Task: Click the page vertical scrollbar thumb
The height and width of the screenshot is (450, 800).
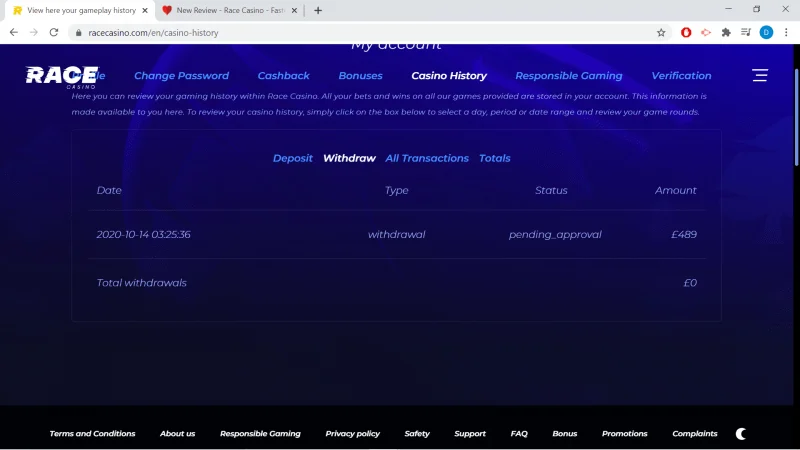Action: tap(796, 117)
